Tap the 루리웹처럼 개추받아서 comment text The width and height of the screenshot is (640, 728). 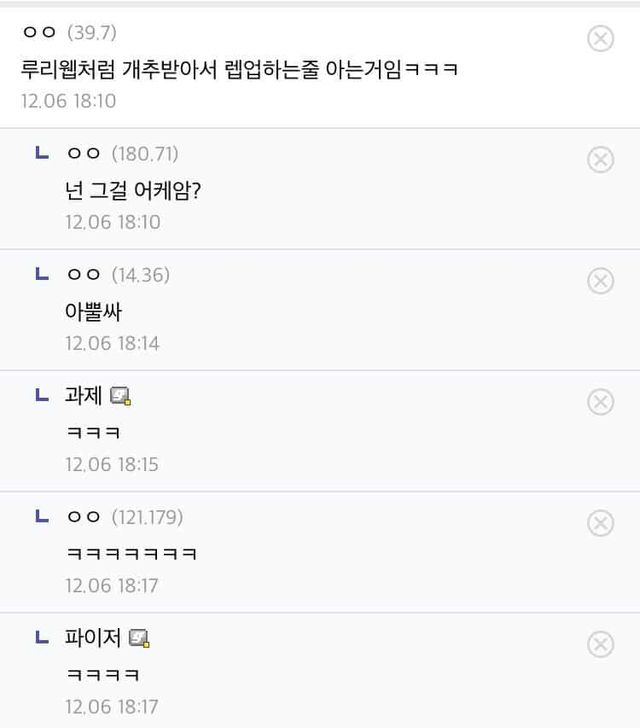[239, 69]
